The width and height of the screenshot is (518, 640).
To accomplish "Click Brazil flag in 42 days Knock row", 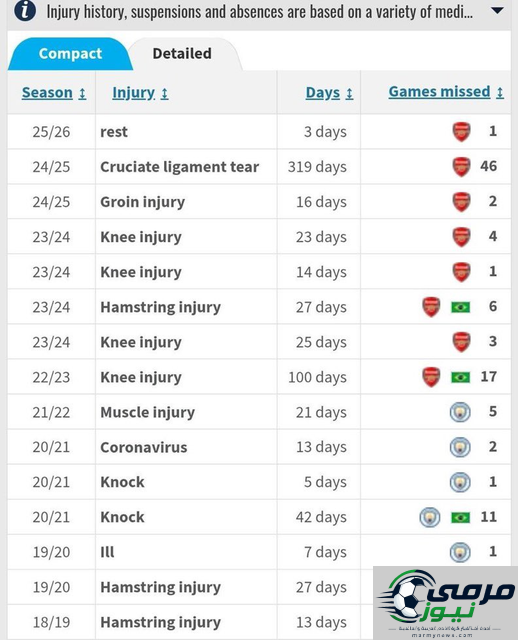I will tap(460, 518).
